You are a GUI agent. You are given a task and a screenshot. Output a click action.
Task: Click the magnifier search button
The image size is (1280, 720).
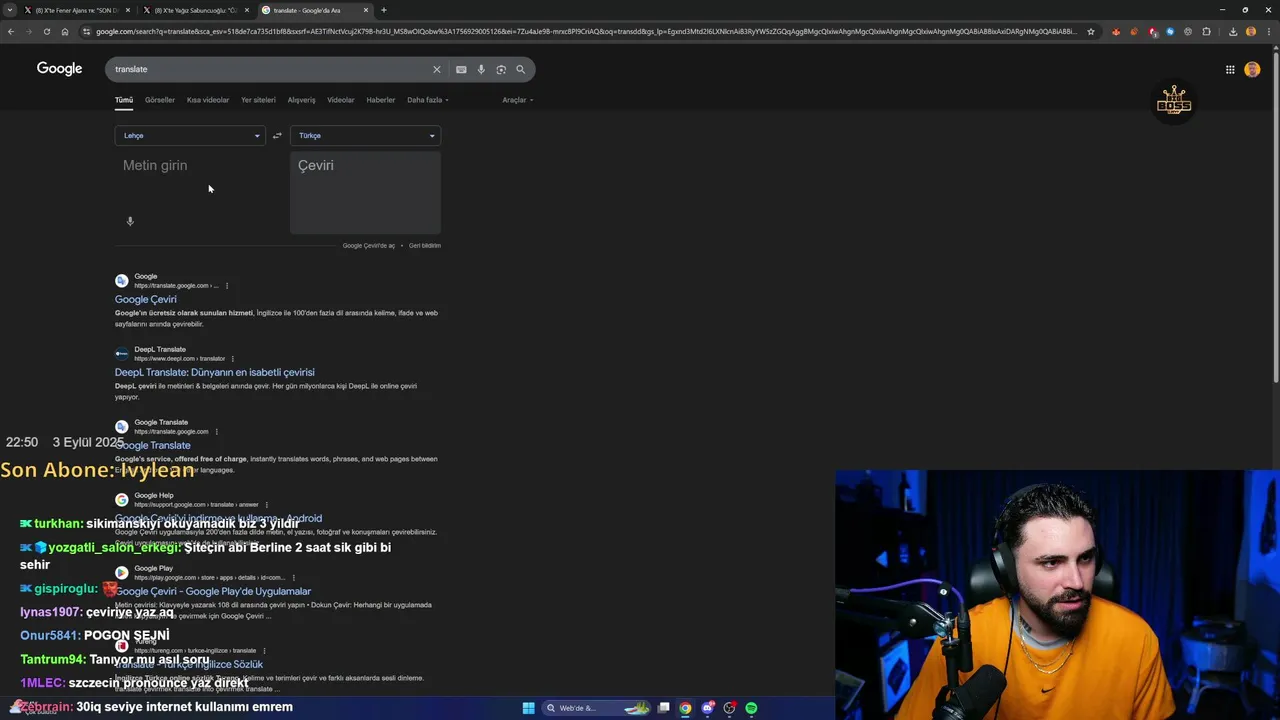[x=520, y=69]
